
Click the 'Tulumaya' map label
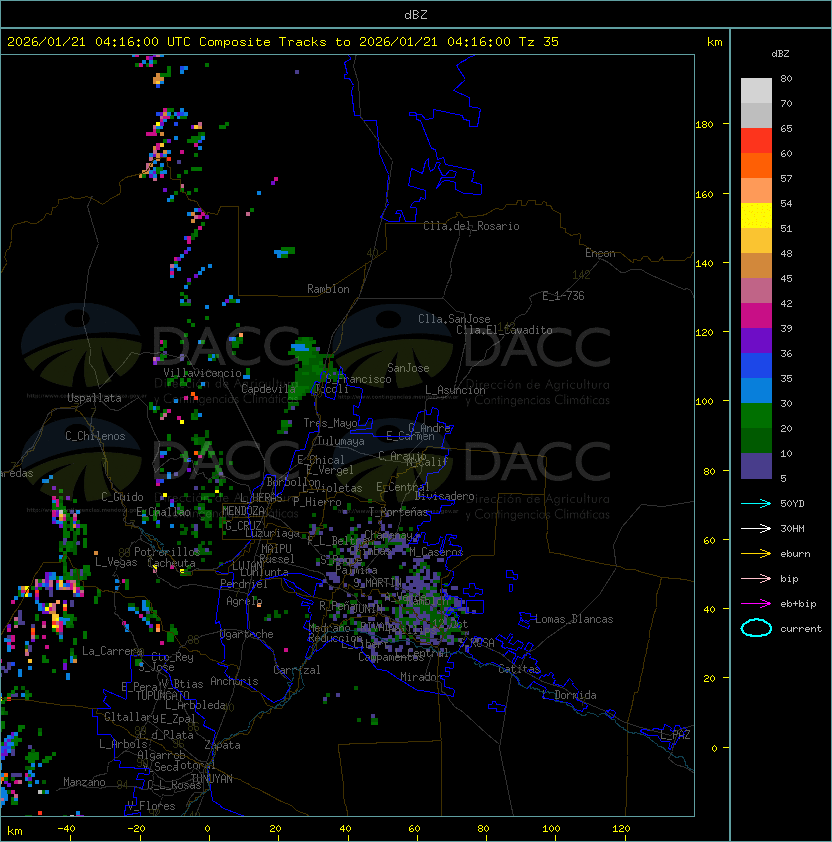click(x=341, y=441)
